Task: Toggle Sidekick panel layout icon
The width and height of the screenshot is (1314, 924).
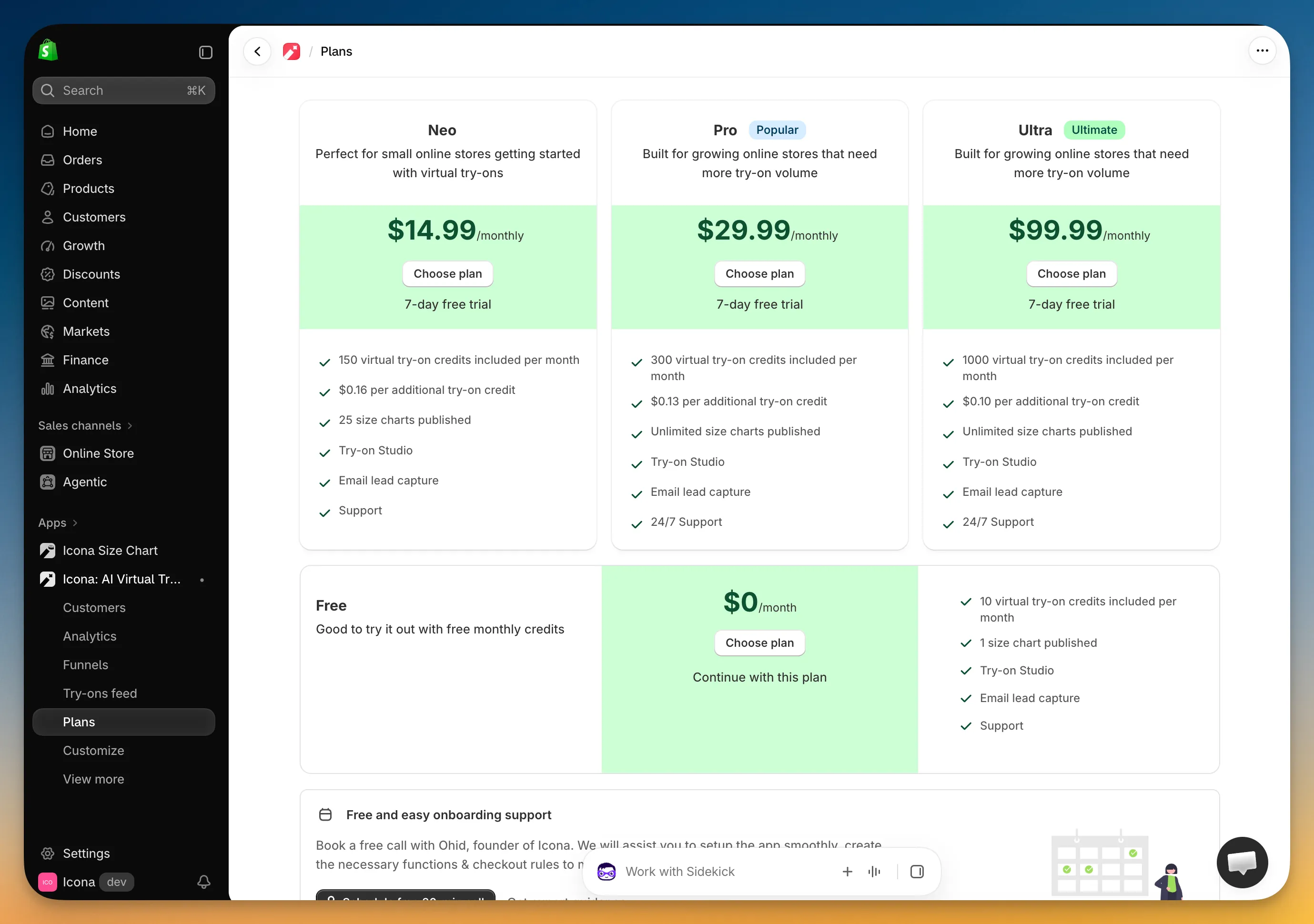Action: pyautogui.click(x=917, y=871)
